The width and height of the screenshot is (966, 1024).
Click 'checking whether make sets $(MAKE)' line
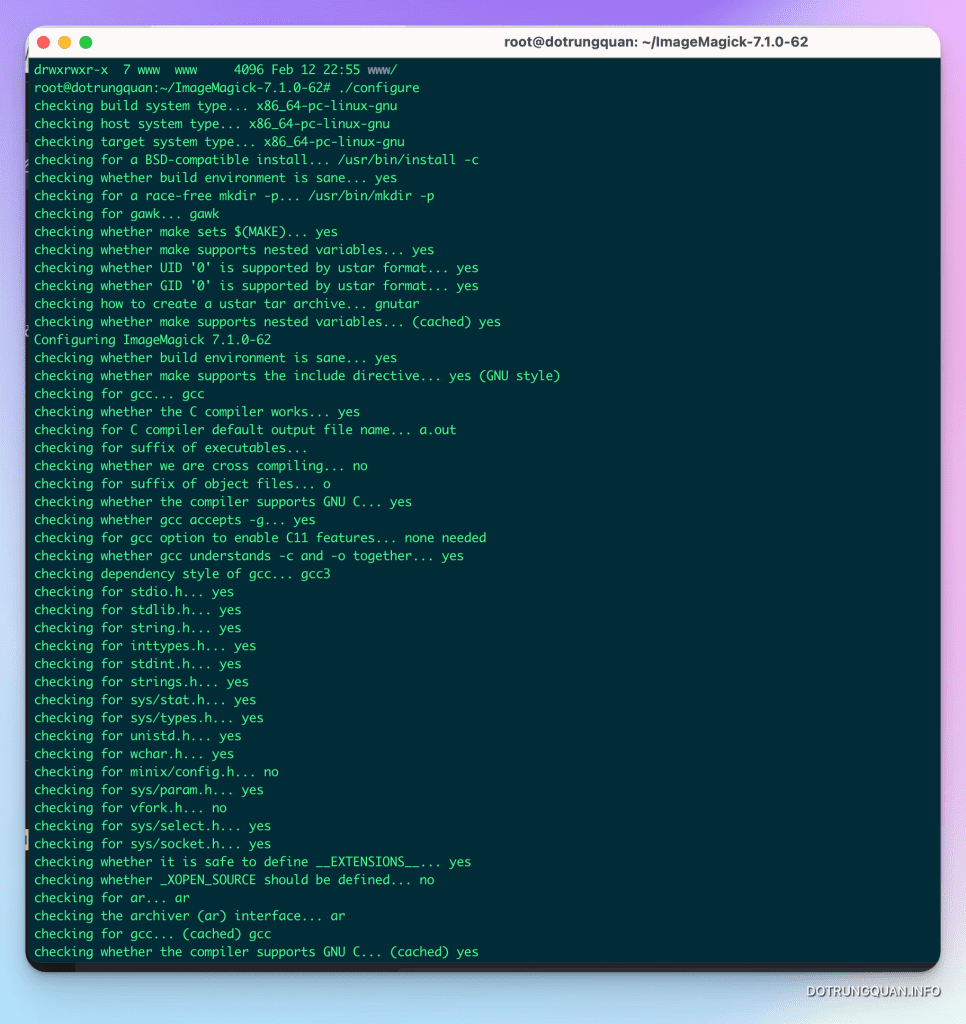click(185, 232)
